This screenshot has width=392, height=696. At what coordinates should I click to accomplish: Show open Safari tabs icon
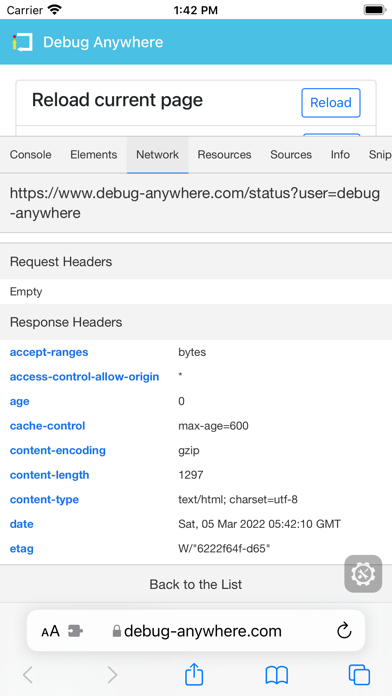point(359,675)
